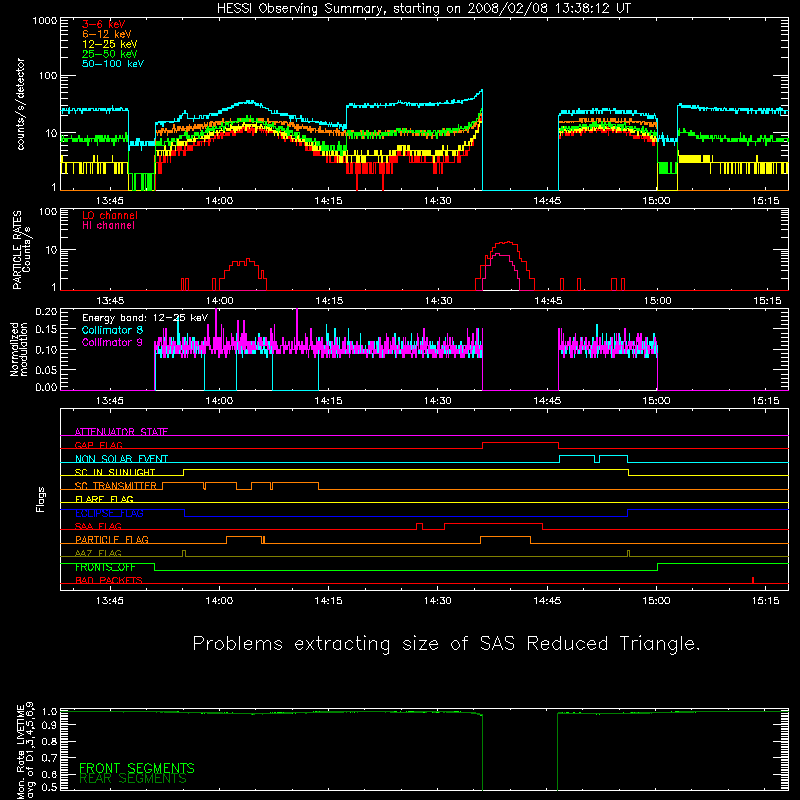Screen dimensions: 800x800
Task: Select the SAA FLAG label
Action: point(98,526)
